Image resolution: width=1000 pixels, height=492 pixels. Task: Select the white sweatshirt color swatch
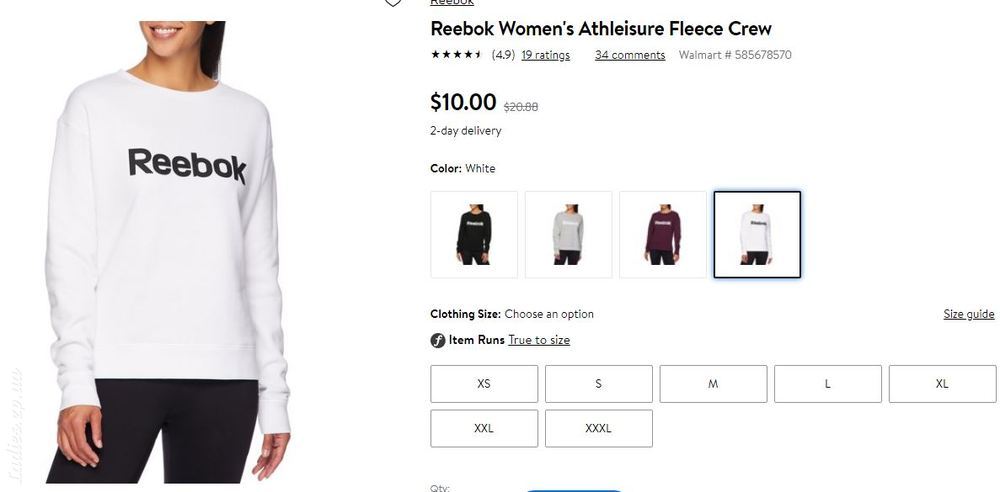(757, 235)
